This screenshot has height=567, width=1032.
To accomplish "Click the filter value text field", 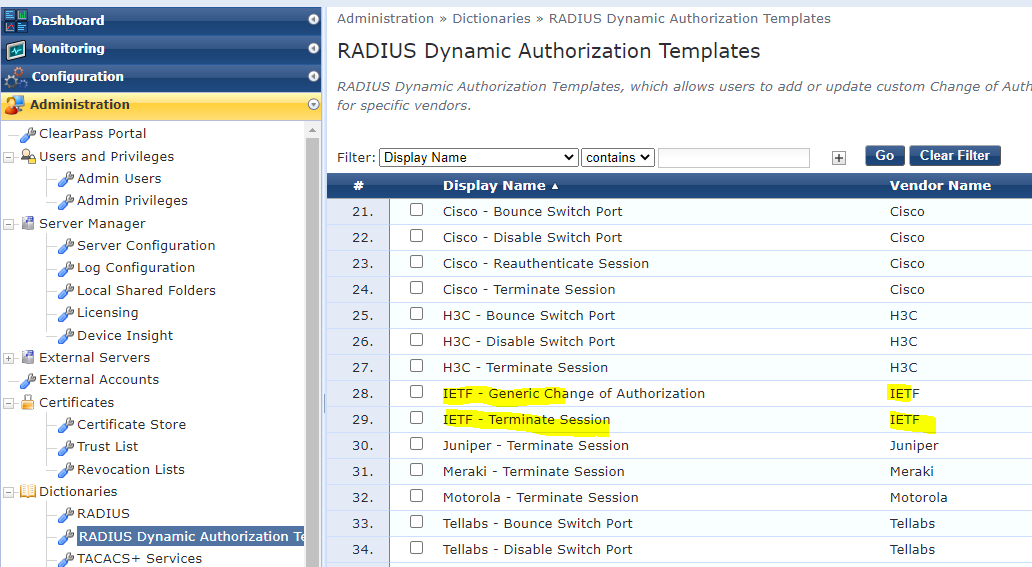I will [734, 157].
